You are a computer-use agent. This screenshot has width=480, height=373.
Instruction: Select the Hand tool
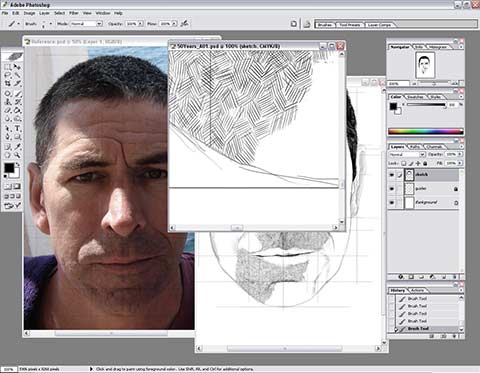(8, 155)
